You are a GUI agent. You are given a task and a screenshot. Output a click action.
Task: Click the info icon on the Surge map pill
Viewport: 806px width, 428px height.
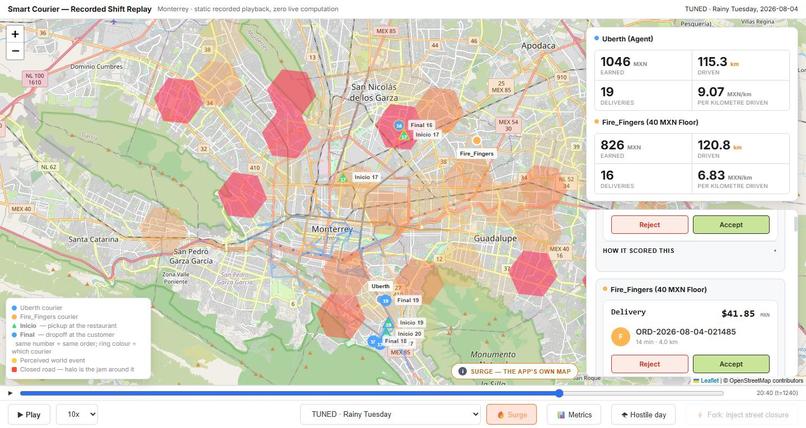462,371
